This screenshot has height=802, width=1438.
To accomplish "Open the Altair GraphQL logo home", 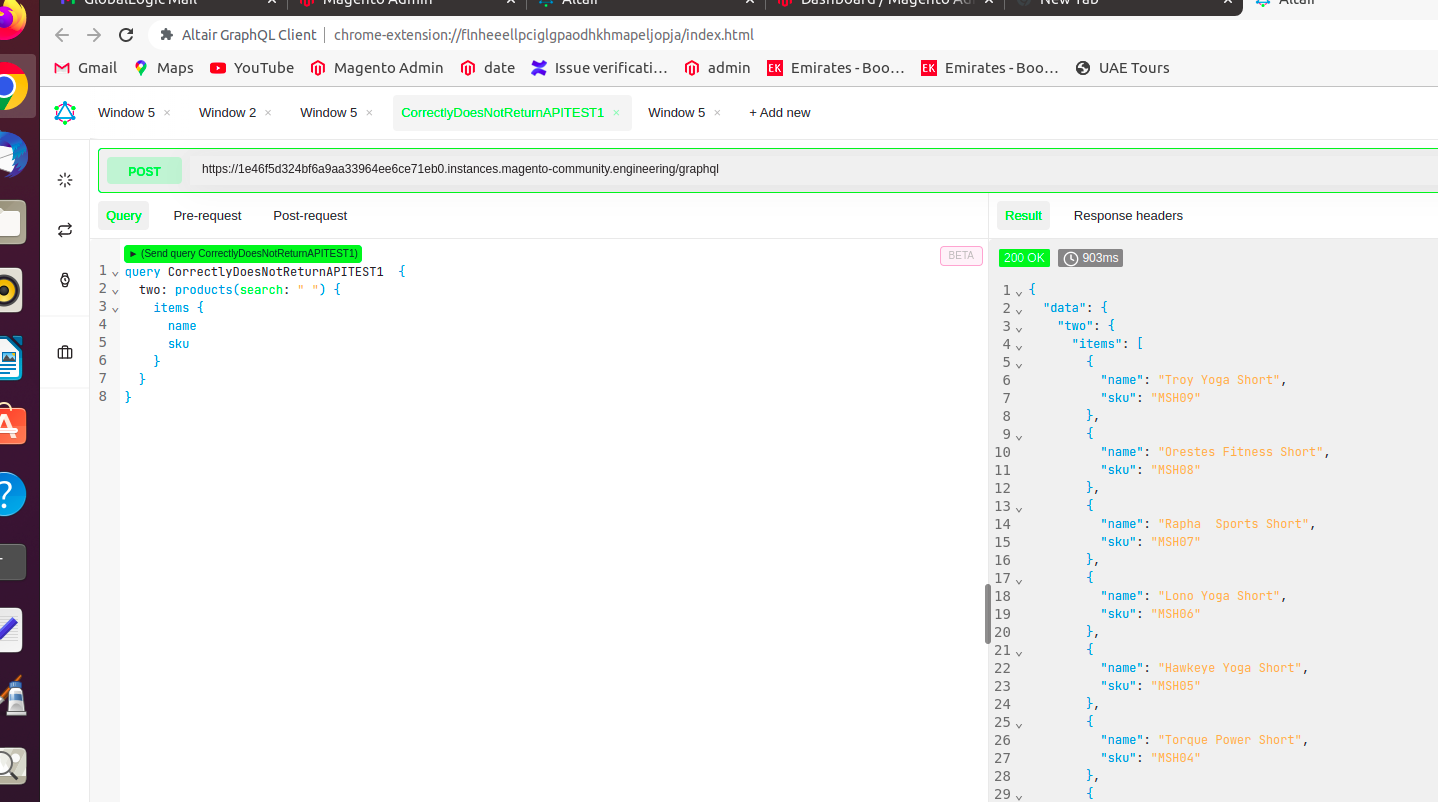I will 64,112.
